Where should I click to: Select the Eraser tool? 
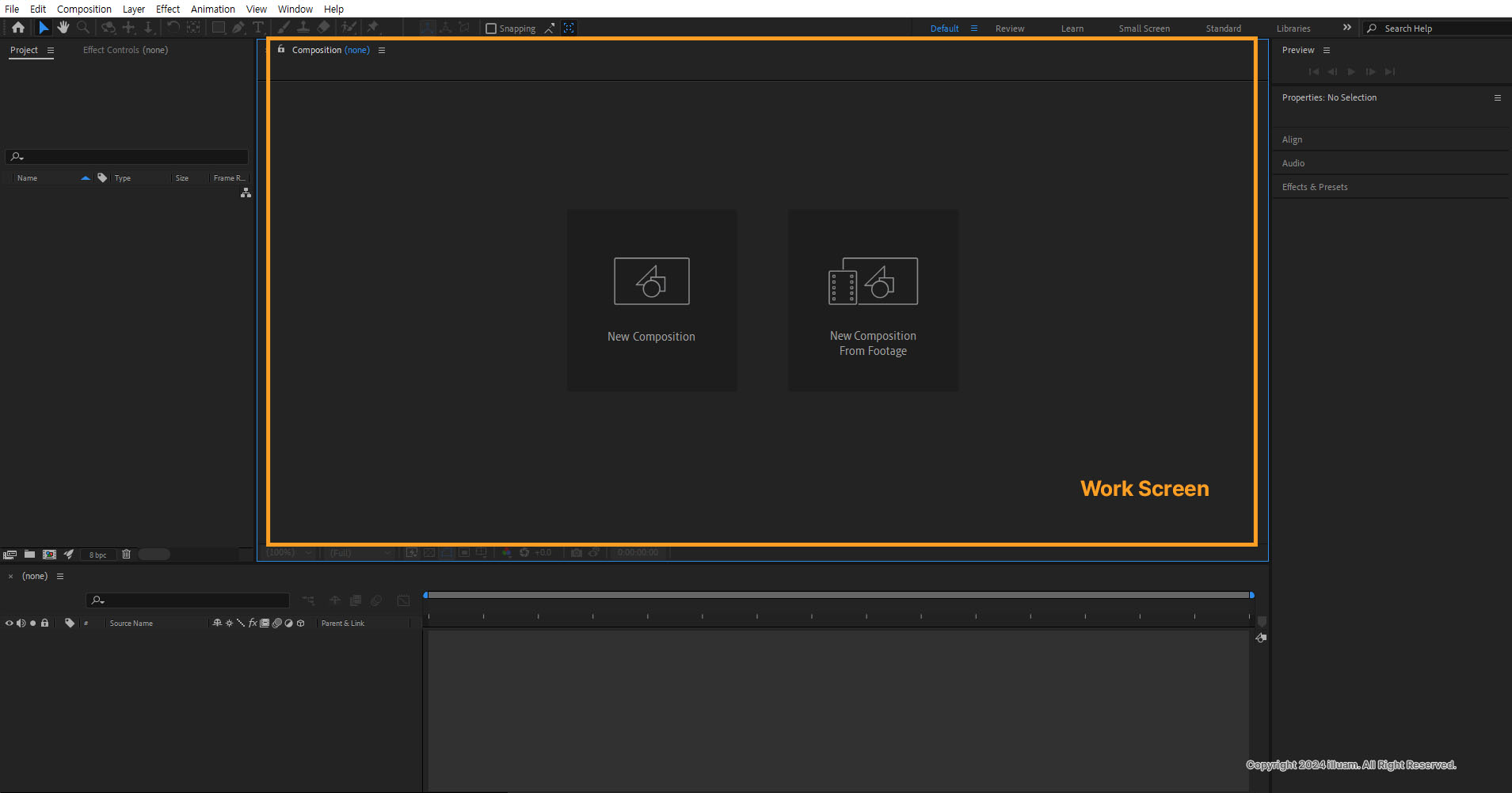click(323, 28)
